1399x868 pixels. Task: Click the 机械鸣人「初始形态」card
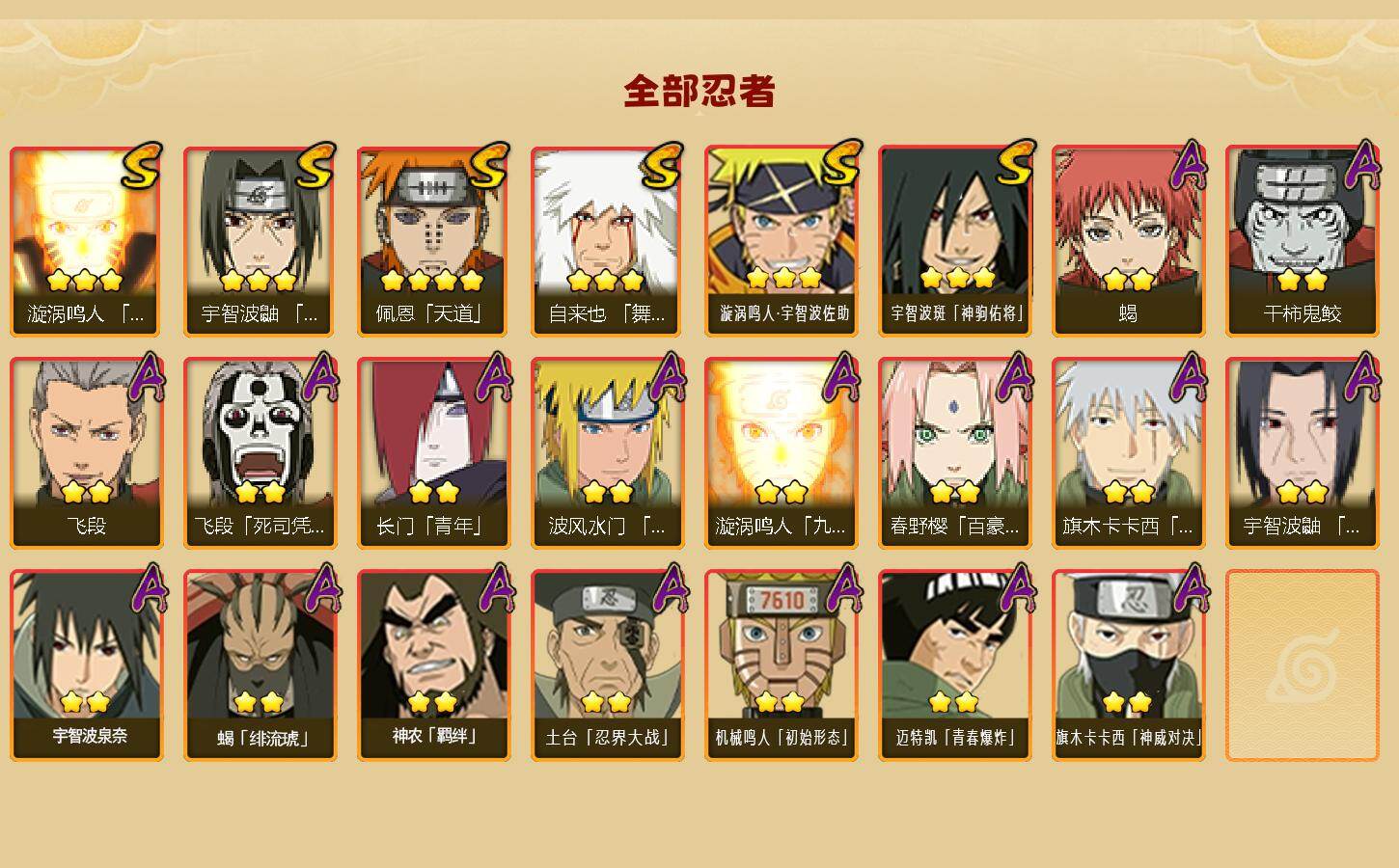tap(781, 665)
